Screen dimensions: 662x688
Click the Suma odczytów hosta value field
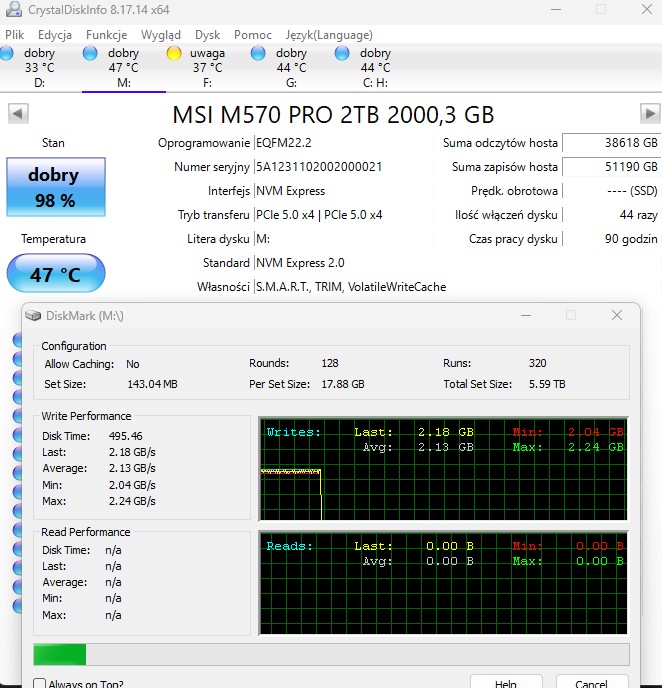(611, 143)
